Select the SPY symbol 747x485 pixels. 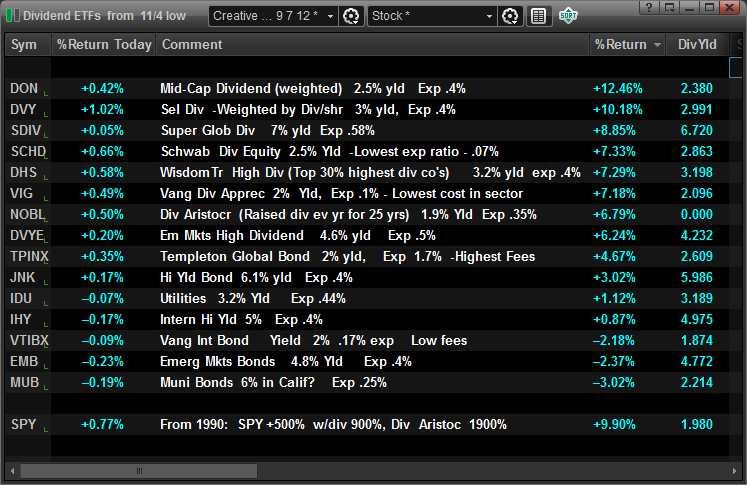23,424
